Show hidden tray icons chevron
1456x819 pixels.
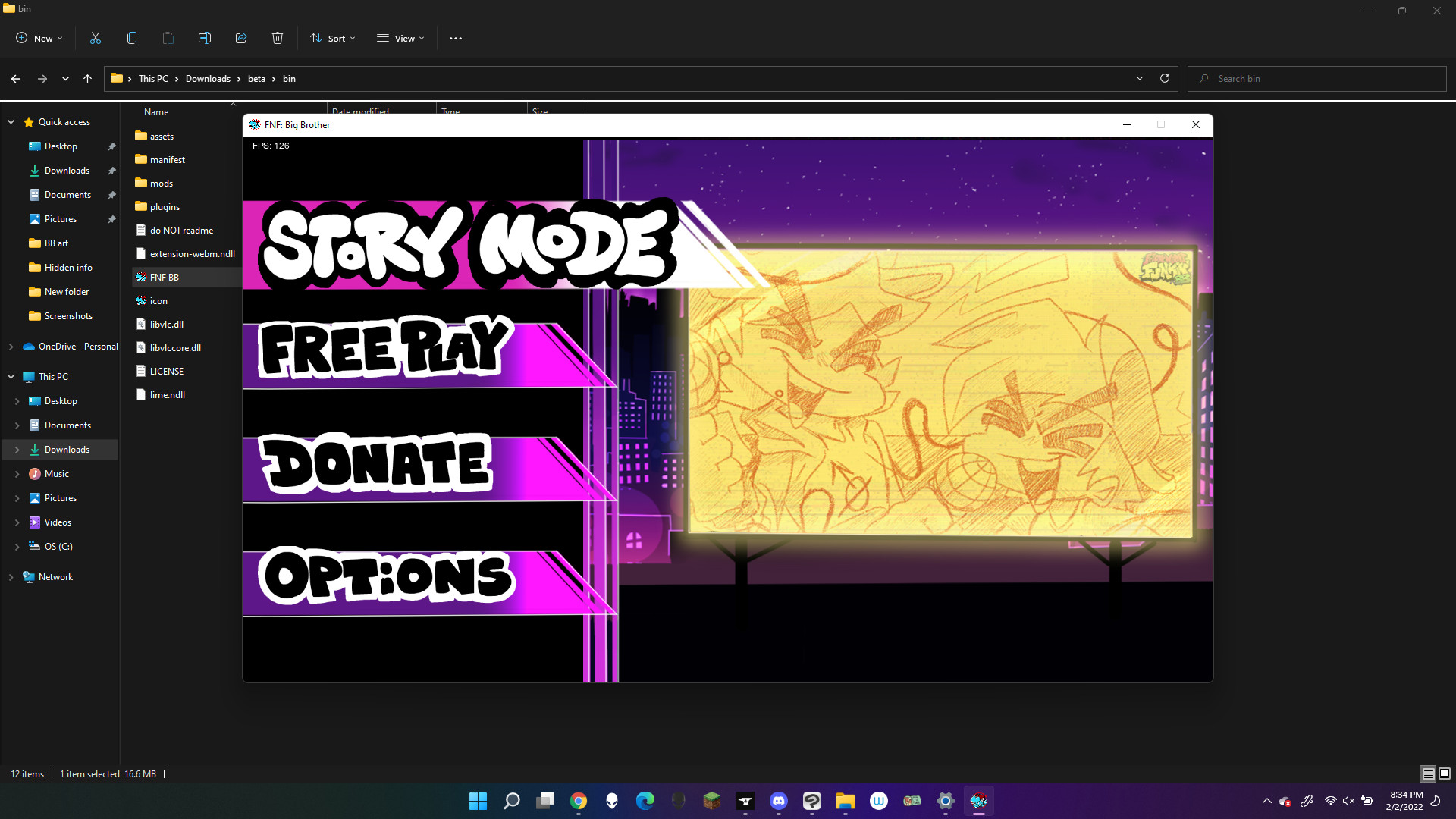[x=1266, y=801]
